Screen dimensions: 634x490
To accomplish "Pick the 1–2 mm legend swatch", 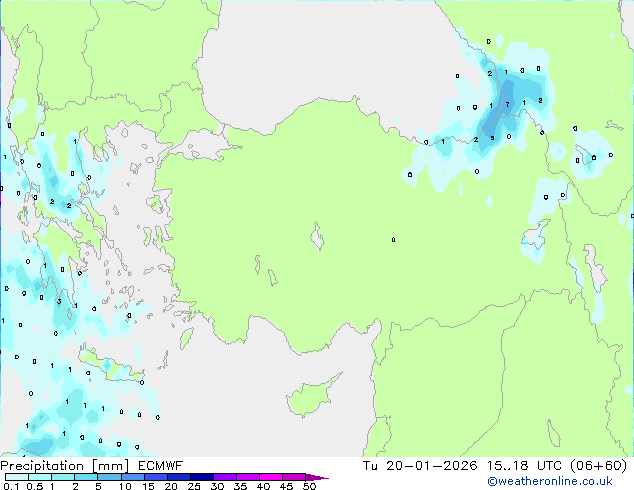I will pos(63,477).
